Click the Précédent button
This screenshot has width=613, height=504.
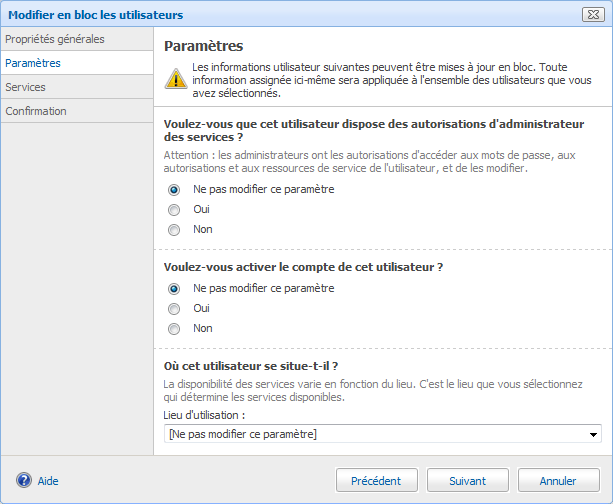(x=376, y=481)
